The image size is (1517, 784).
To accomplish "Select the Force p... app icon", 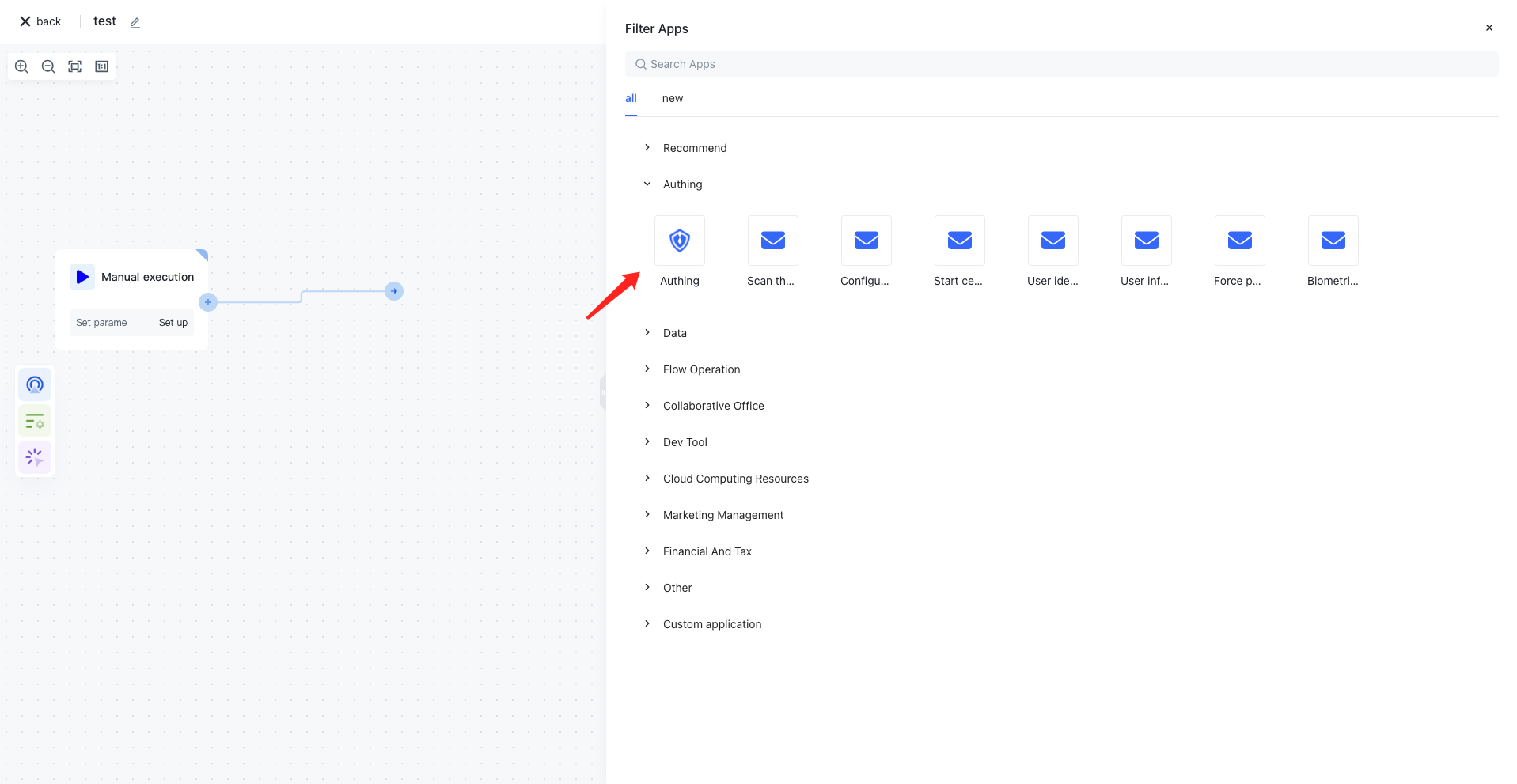I will 1239,241.
